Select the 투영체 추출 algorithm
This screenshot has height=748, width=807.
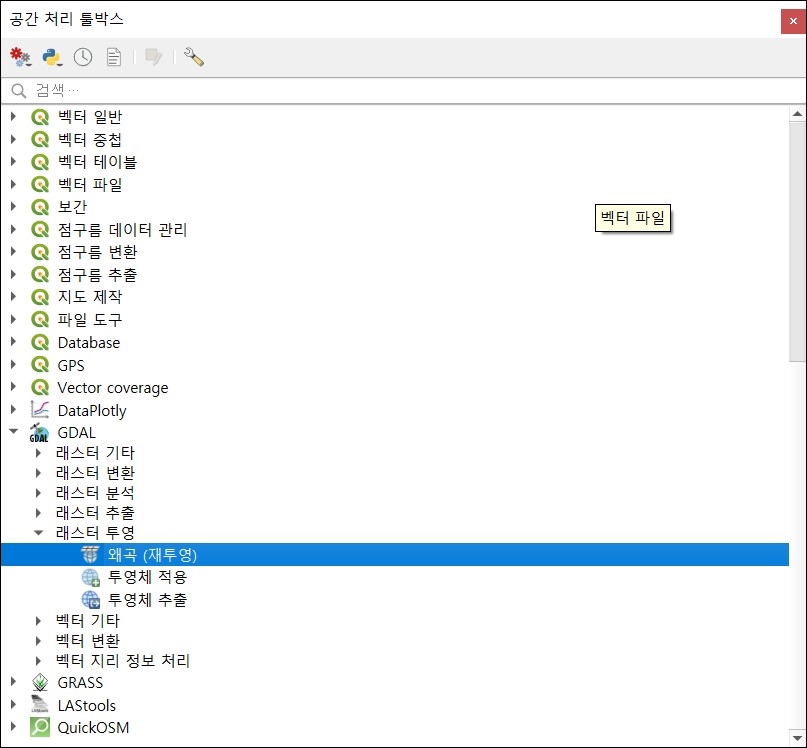tap(147, 600)
